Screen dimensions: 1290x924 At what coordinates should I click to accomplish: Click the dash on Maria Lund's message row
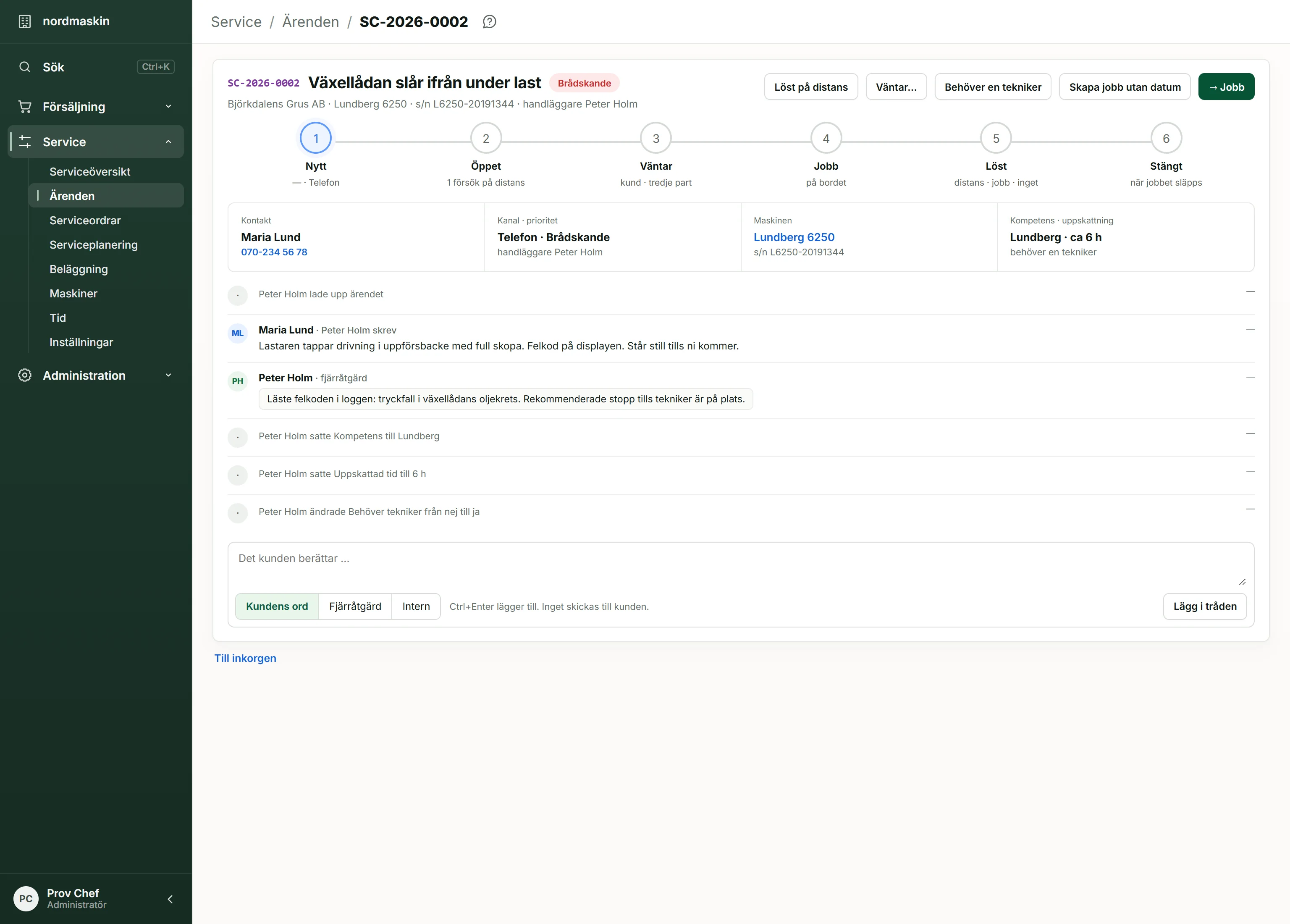pos(1250,329)
